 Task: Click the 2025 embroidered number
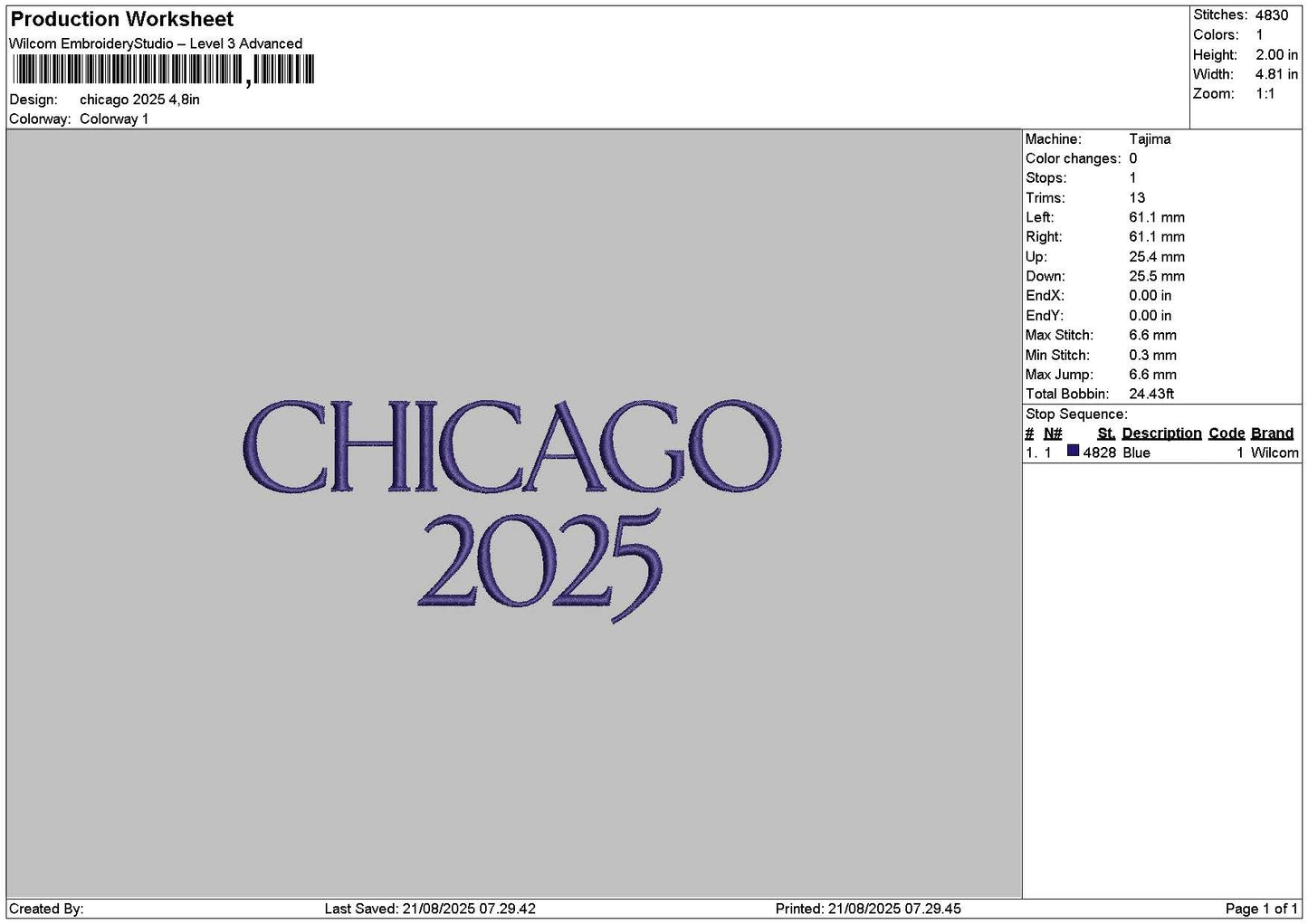pyautogui.click(x=540, y=565)
